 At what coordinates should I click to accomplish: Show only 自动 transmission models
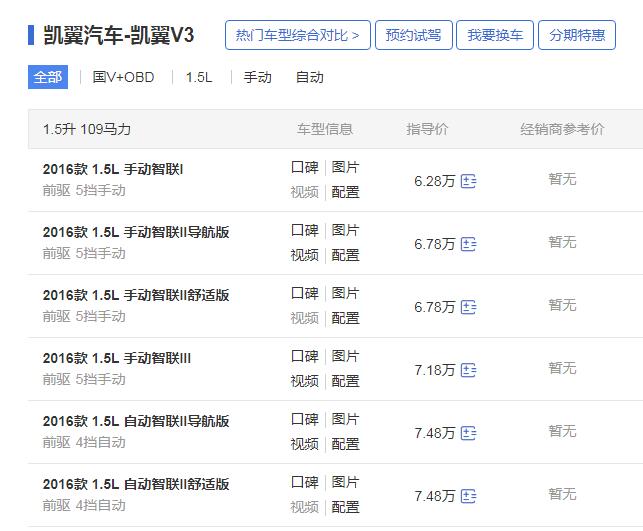pos(309,77)
